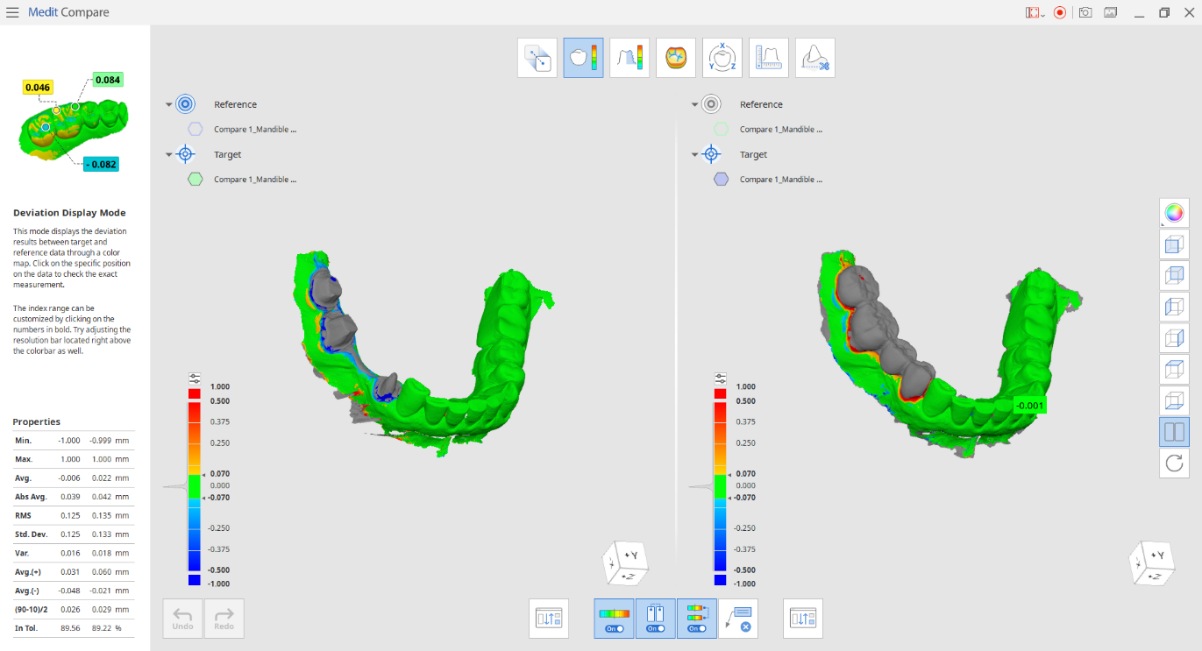
Task: Turn off the color bar display toggle
Action: (x=614, y=619)
